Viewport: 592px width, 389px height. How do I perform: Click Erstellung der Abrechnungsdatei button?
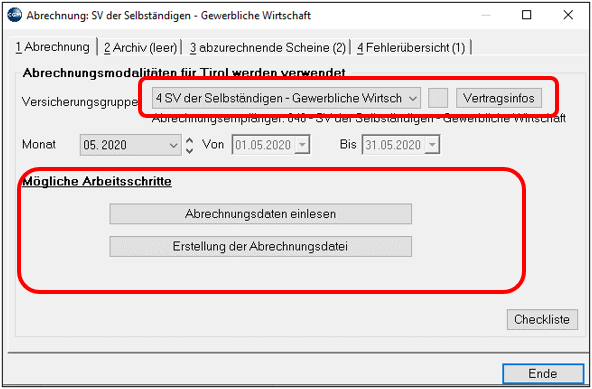261,246
